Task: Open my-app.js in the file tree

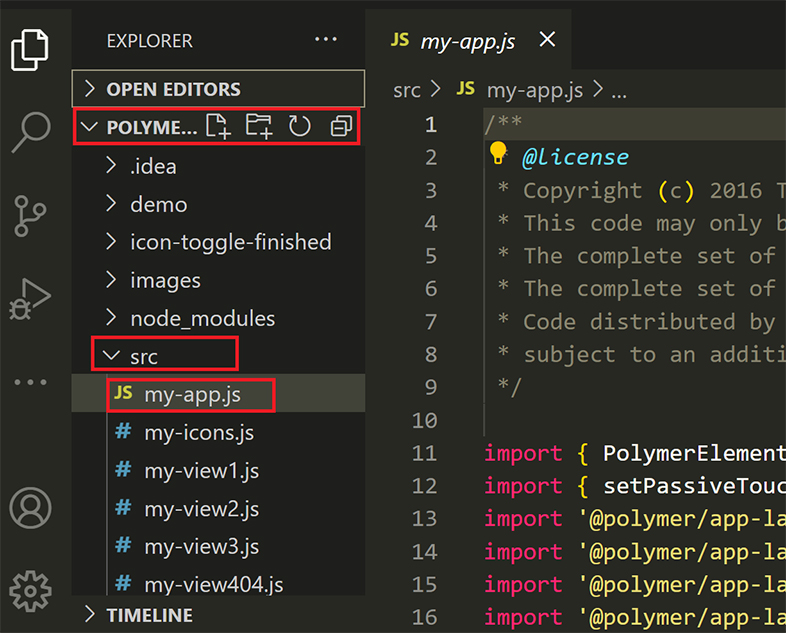Action: (x=219, y=394)
